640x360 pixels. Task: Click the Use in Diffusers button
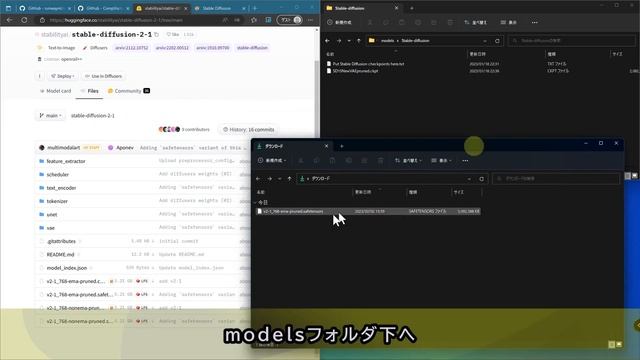(103, 76)
